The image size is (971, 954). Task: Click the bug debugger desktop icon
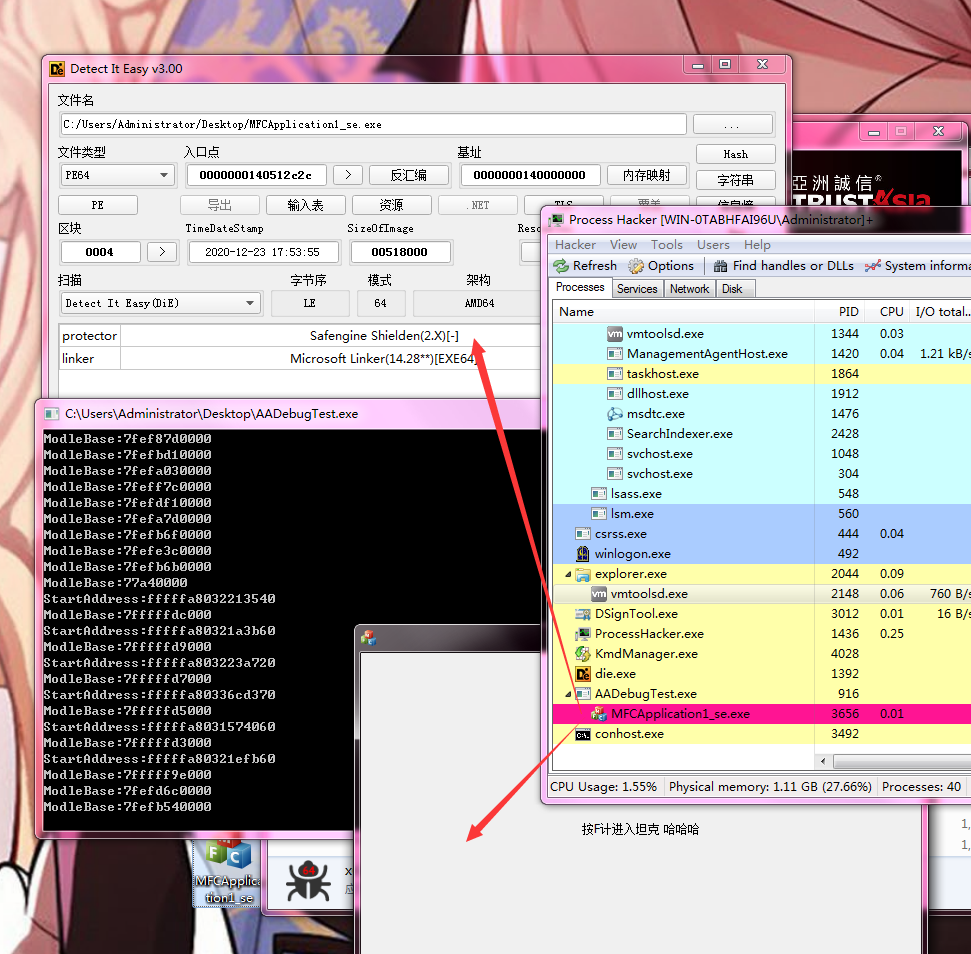tap(308, 880)
